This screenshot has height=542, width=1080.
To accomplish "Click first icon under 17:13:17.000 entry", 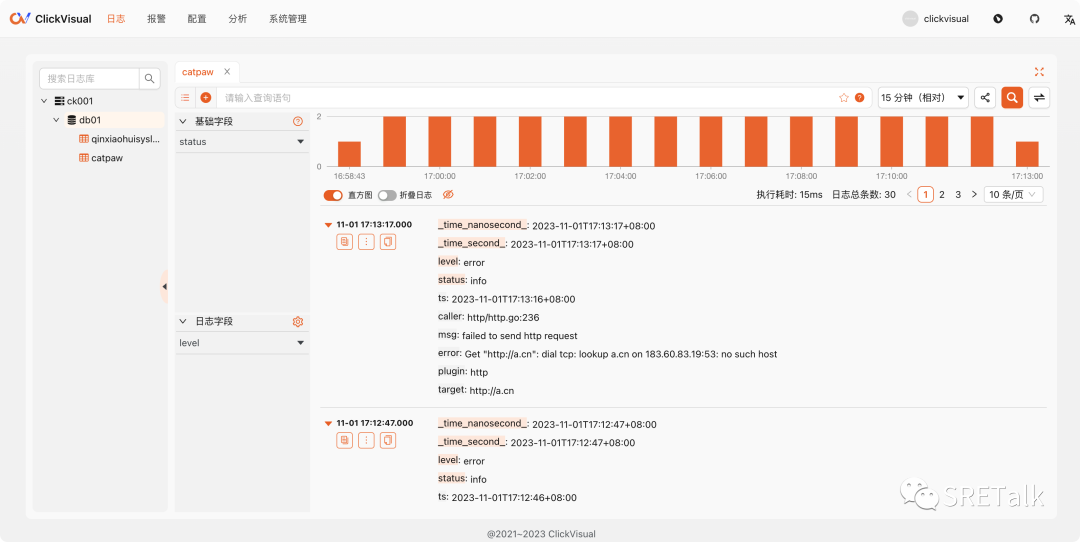I will 344,242.
